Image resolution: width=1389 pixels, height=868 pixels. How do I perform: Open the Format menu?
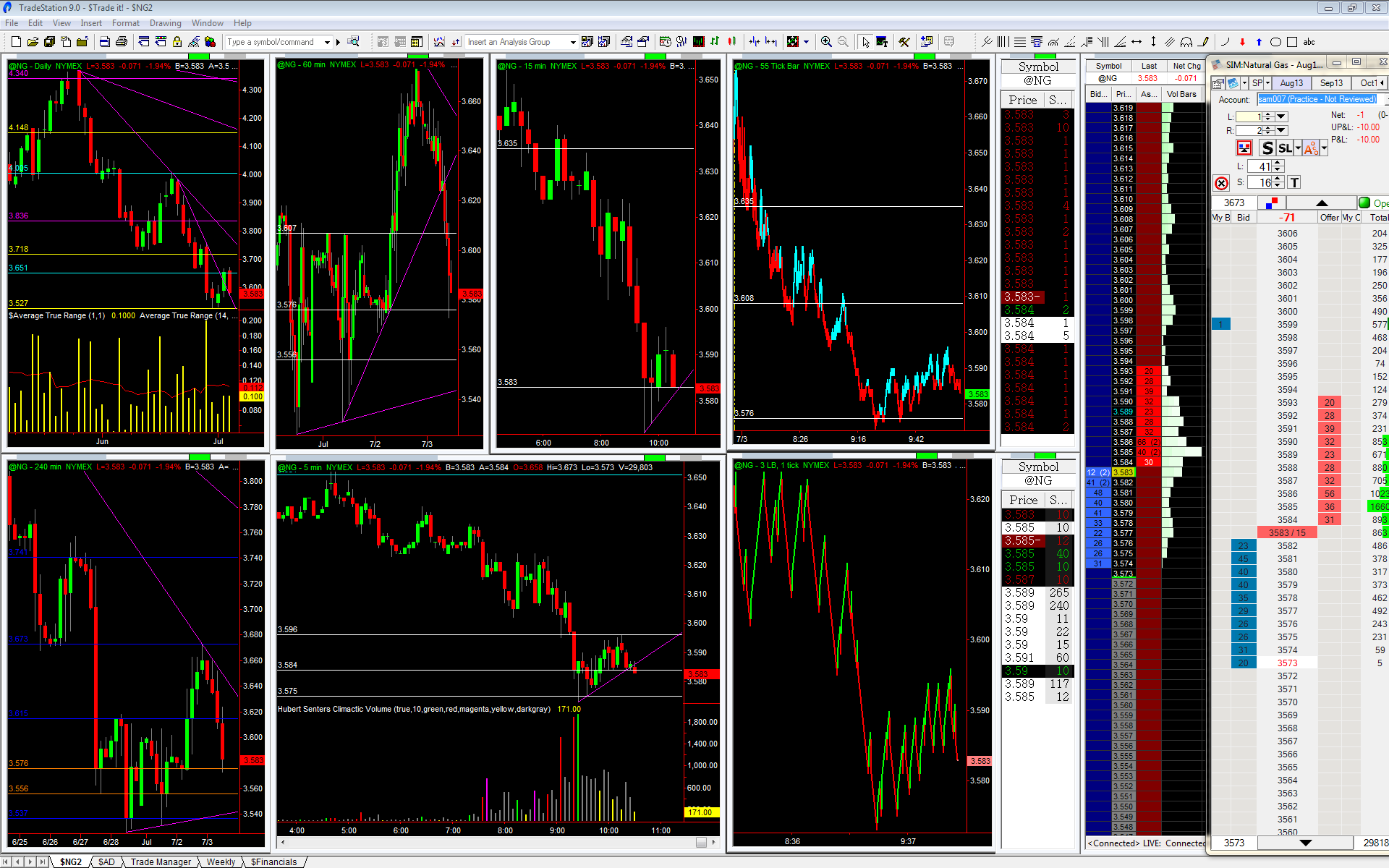click(126, 23)
